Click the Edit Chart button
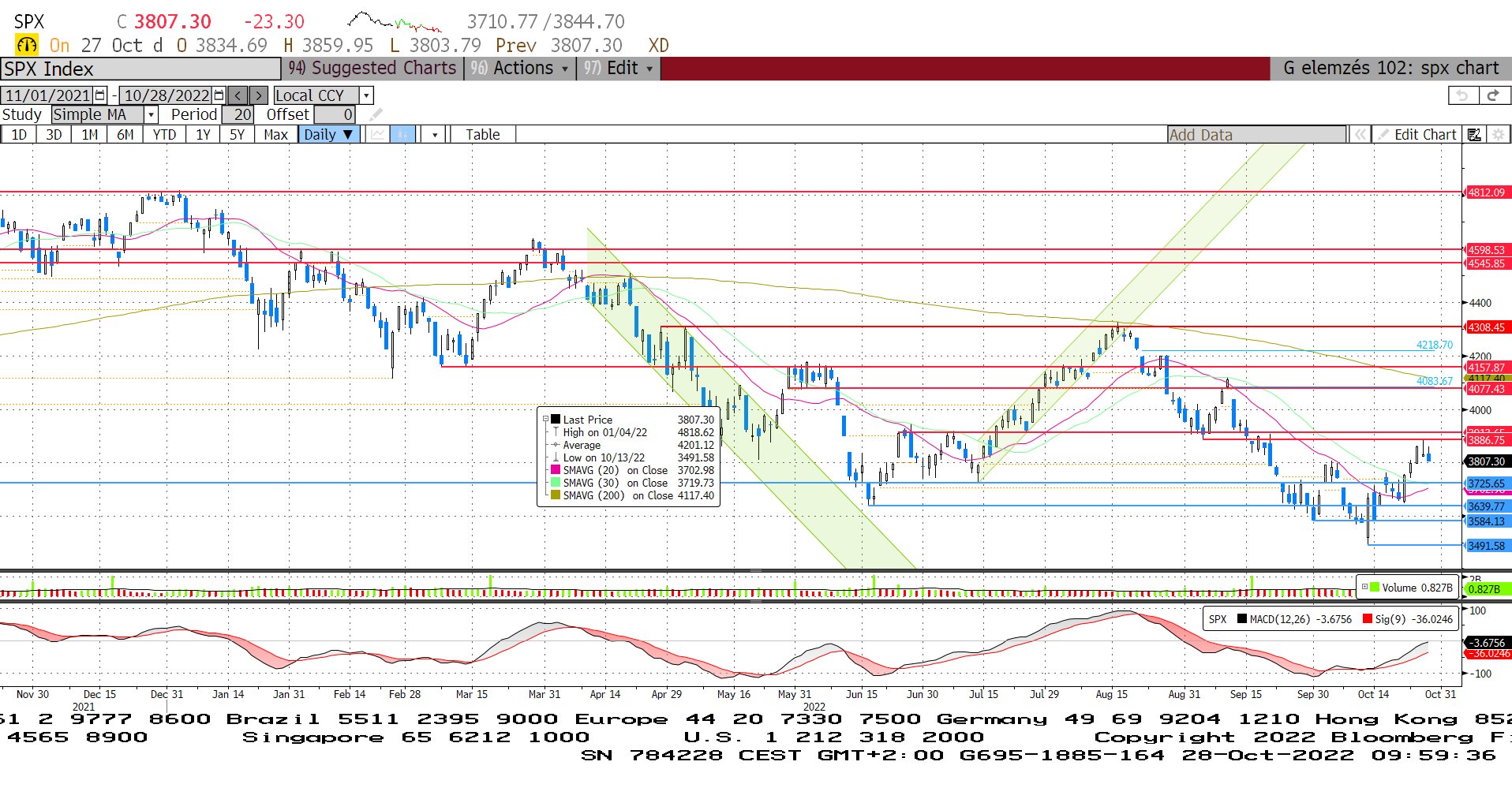The image size is (1512, 799). pos(1417,135)
